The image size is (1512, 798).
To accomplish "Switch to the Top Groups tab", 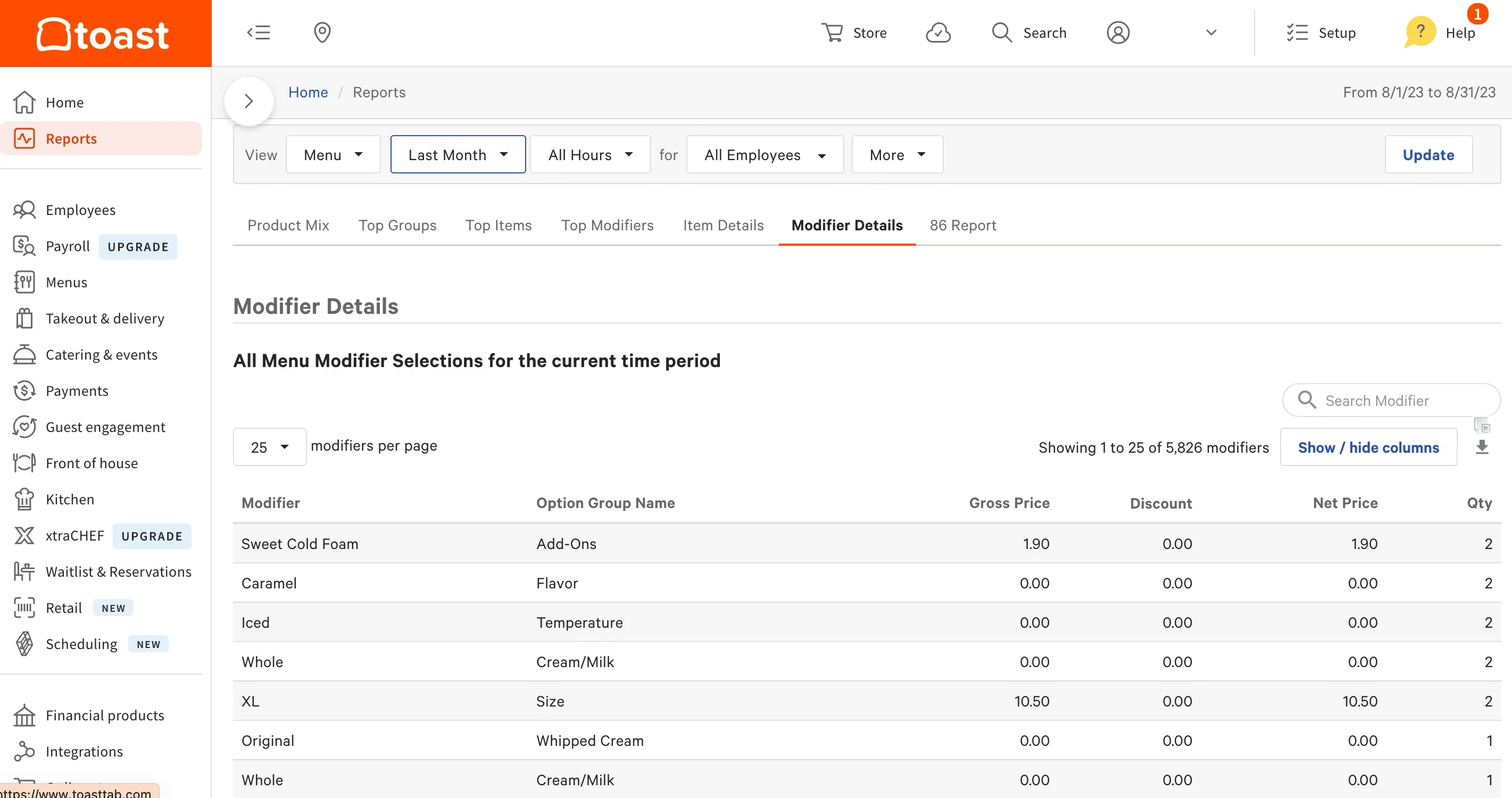I will click(397, 226).
